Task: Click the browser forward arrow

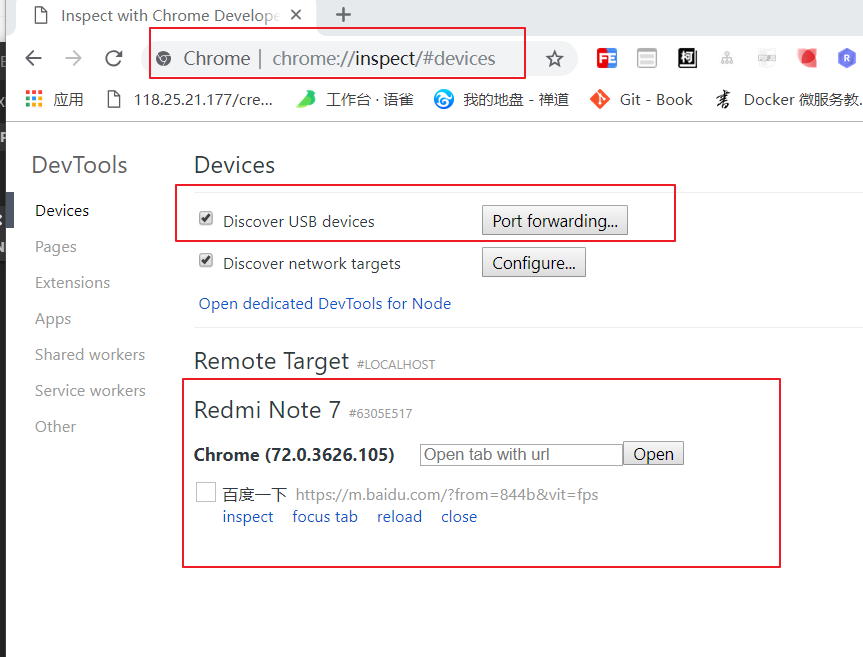Action: point(73,58)
